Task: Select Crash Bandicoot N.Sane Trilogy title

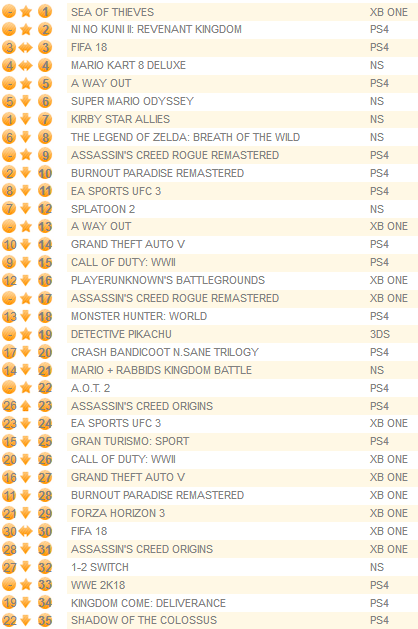Action: click(x=165, y=352)
